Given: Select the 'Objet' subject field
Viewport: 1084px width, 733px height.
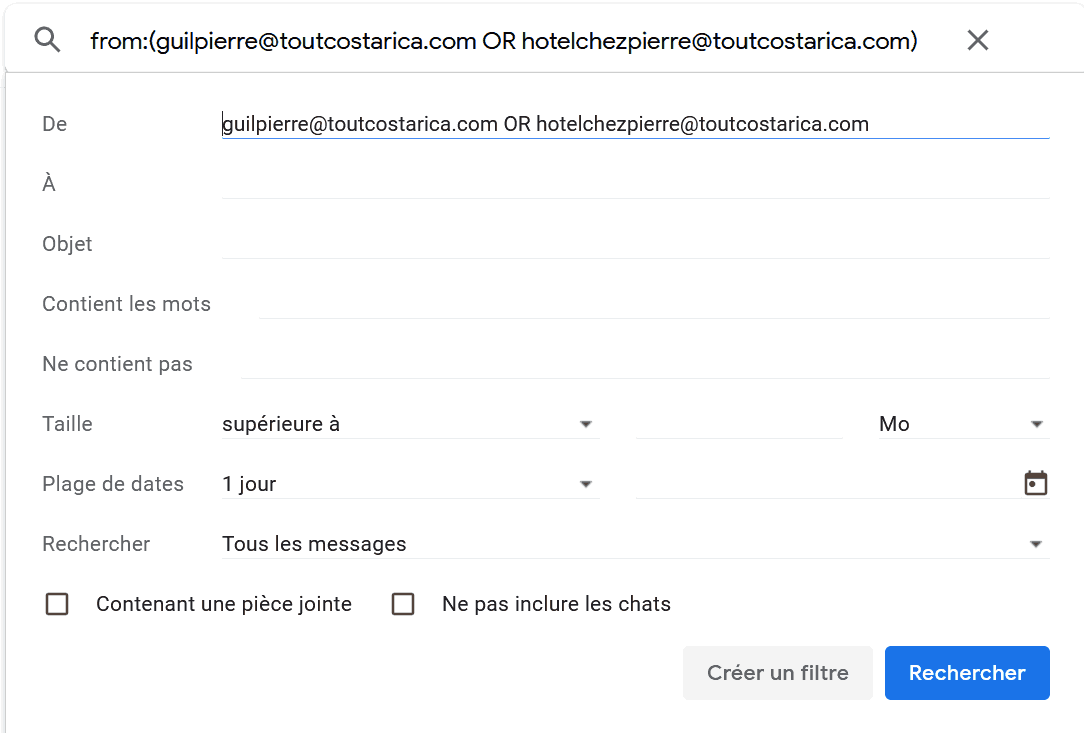Looking at the screenshot, I should tap(635, 244).
